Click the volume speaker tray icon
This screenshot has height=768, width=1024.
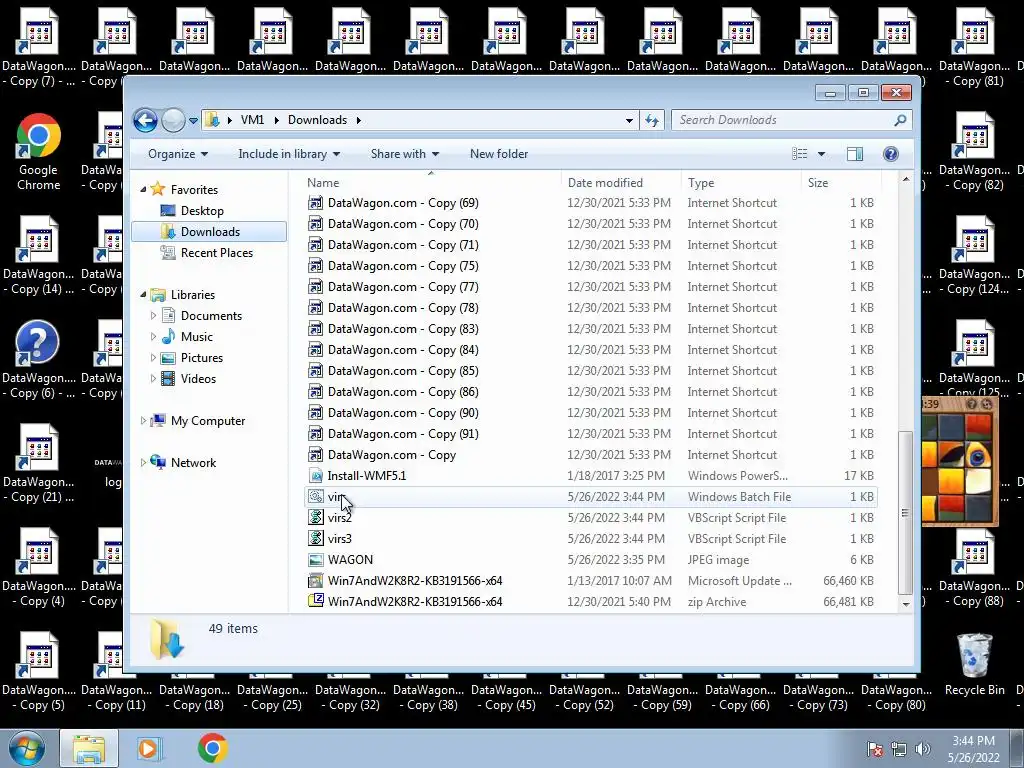point(923,749)
